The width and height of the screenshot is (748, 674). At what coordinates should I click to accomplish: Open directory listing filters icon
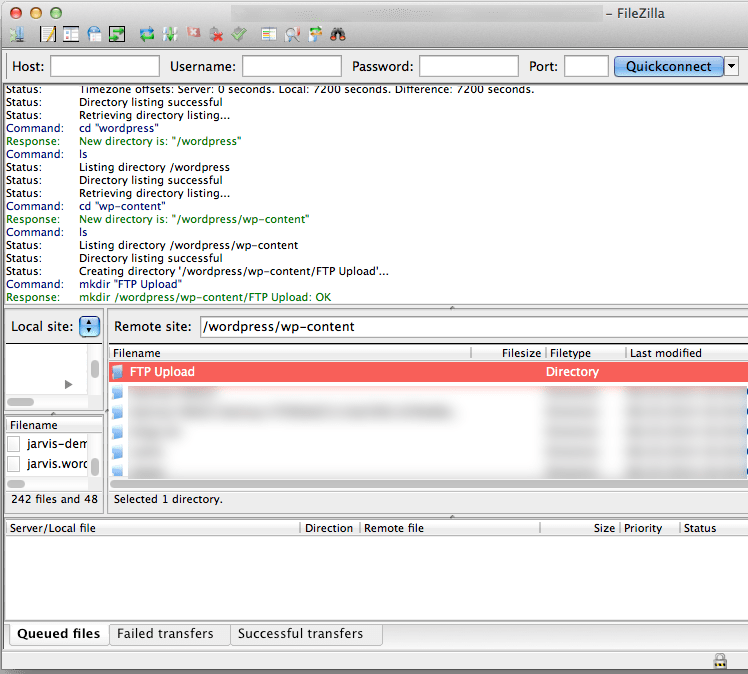pyautogui.click(x=269, y=34)
